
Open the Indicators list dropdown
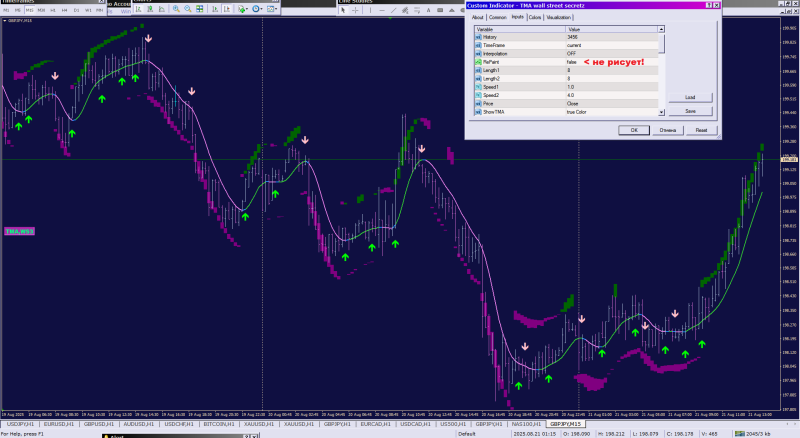pos(243,9)
